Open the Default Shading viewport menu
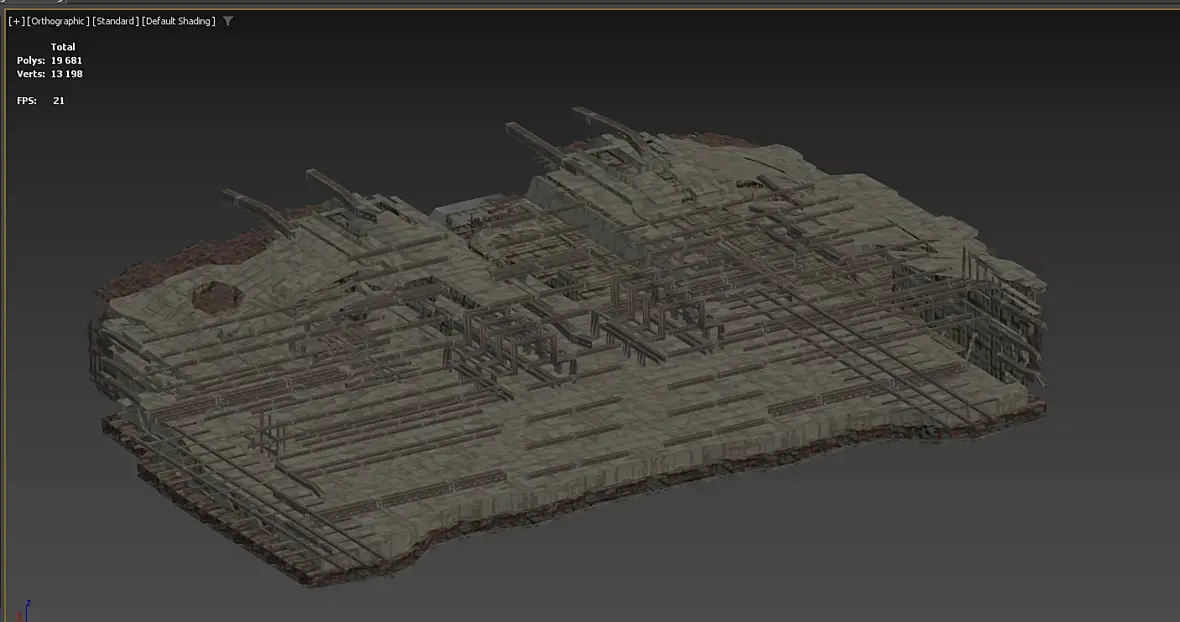The width and height of the screenshot is (1180, 622). tap(178, 21)
